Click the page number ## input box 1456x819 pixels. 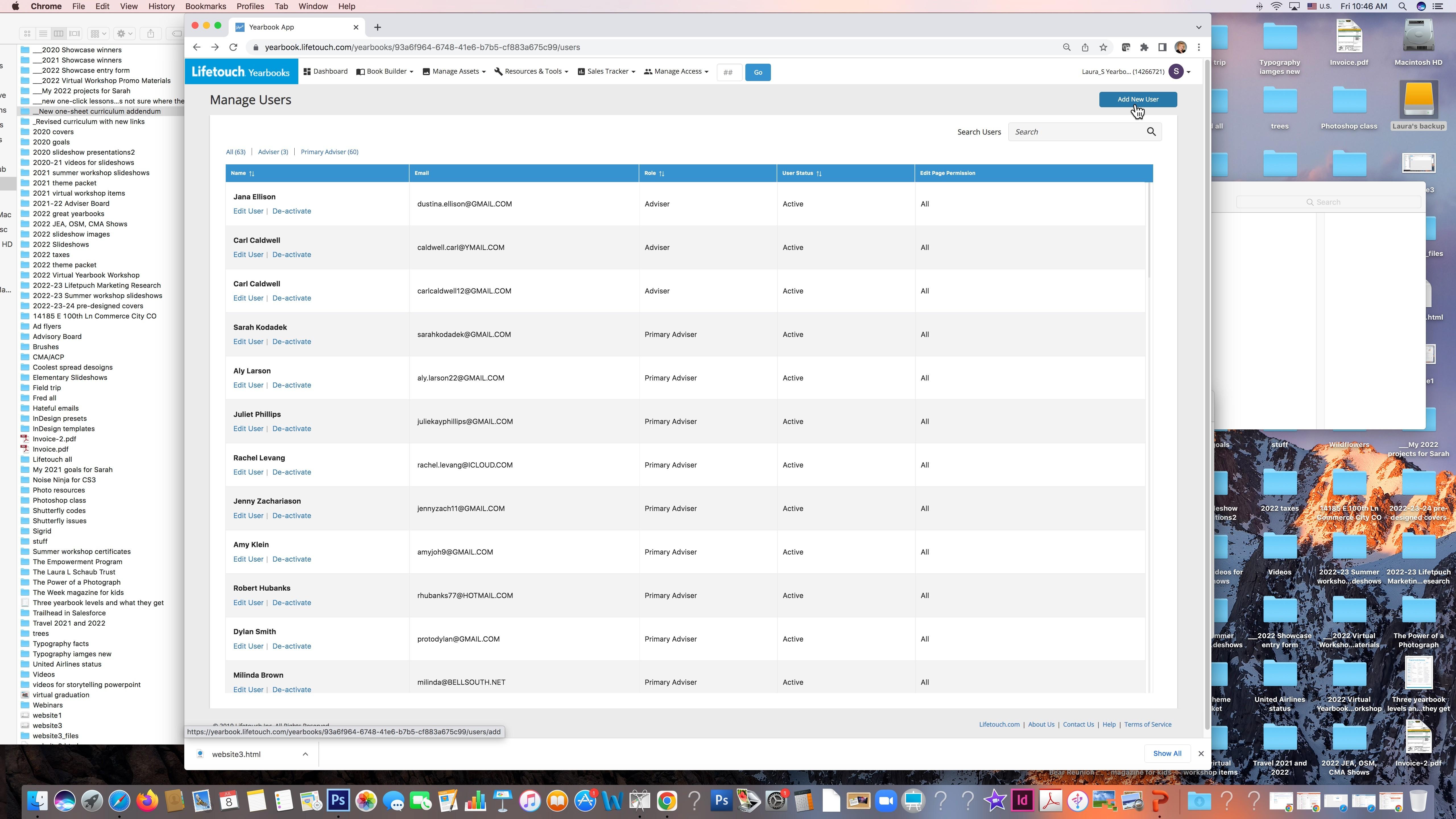729,72
